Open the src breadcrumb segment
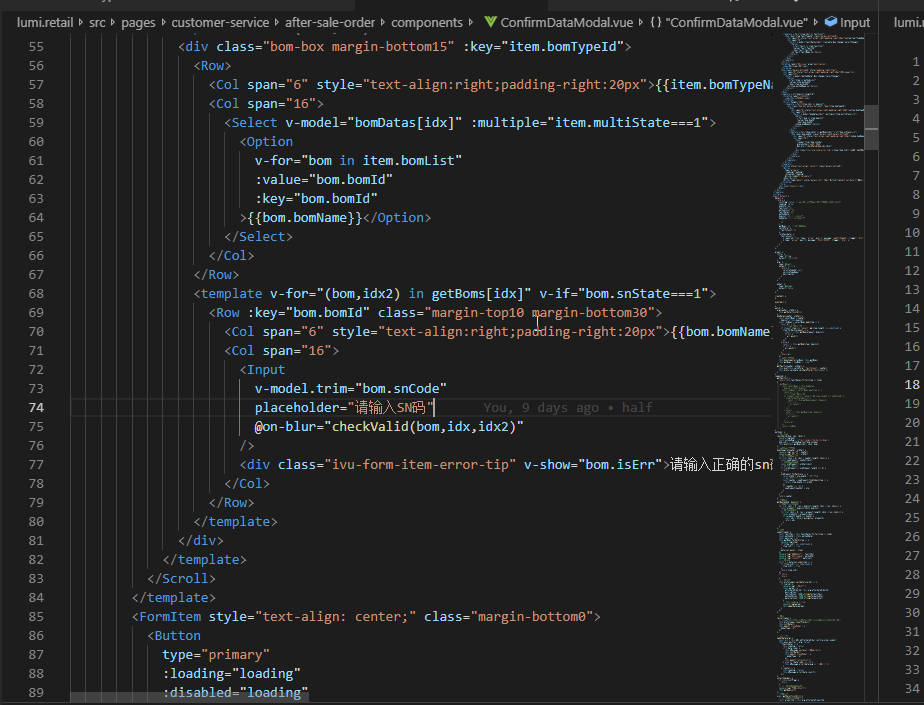The height and width of the screenshot is (705, 924). [x=97, y=22]
